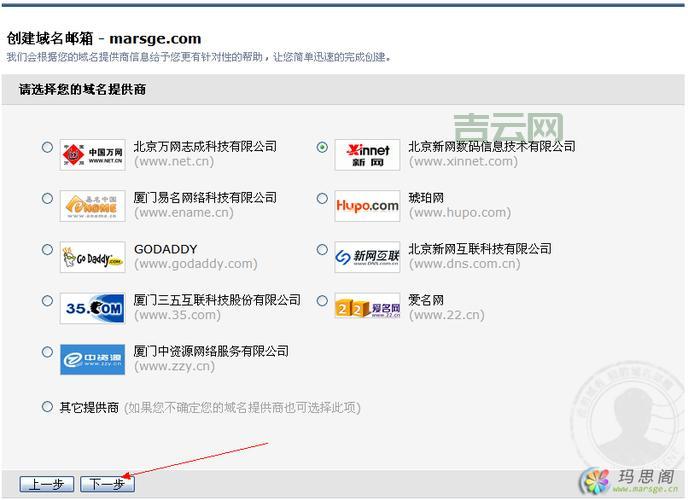Image resolution: width=688 pixels, height=500 pixels.
Task: Click the 新网互联 DNS logo
Action: [367, 257]
